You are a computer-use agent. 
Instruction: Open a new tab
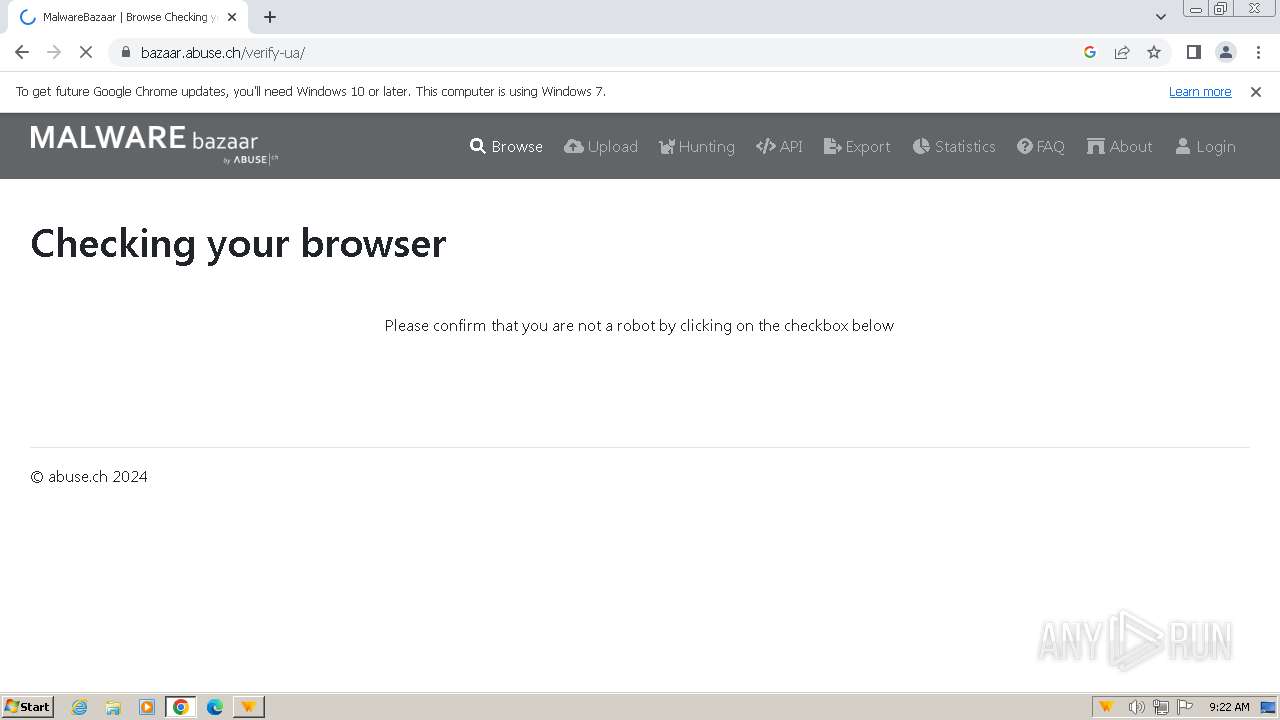coord(270,17)
